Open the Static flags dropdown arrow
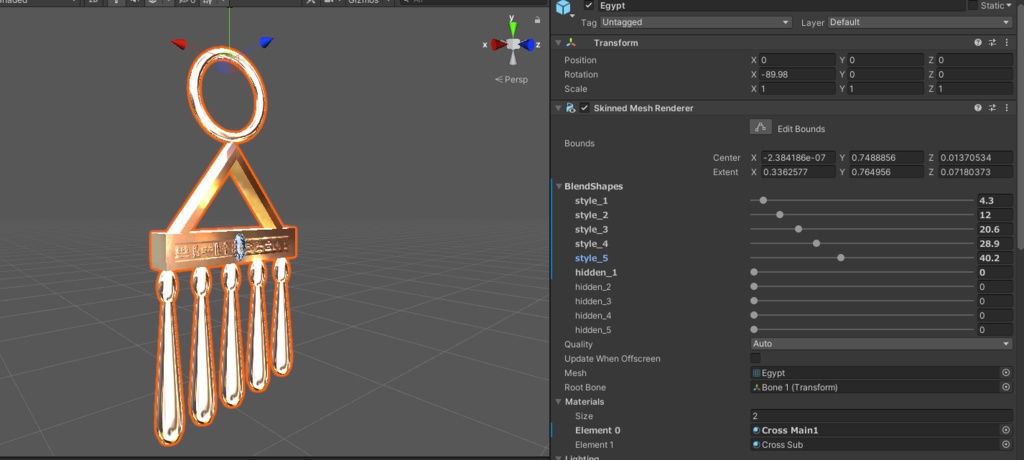This screenshot has width=1024, height=460. (x=1009, y=6)
